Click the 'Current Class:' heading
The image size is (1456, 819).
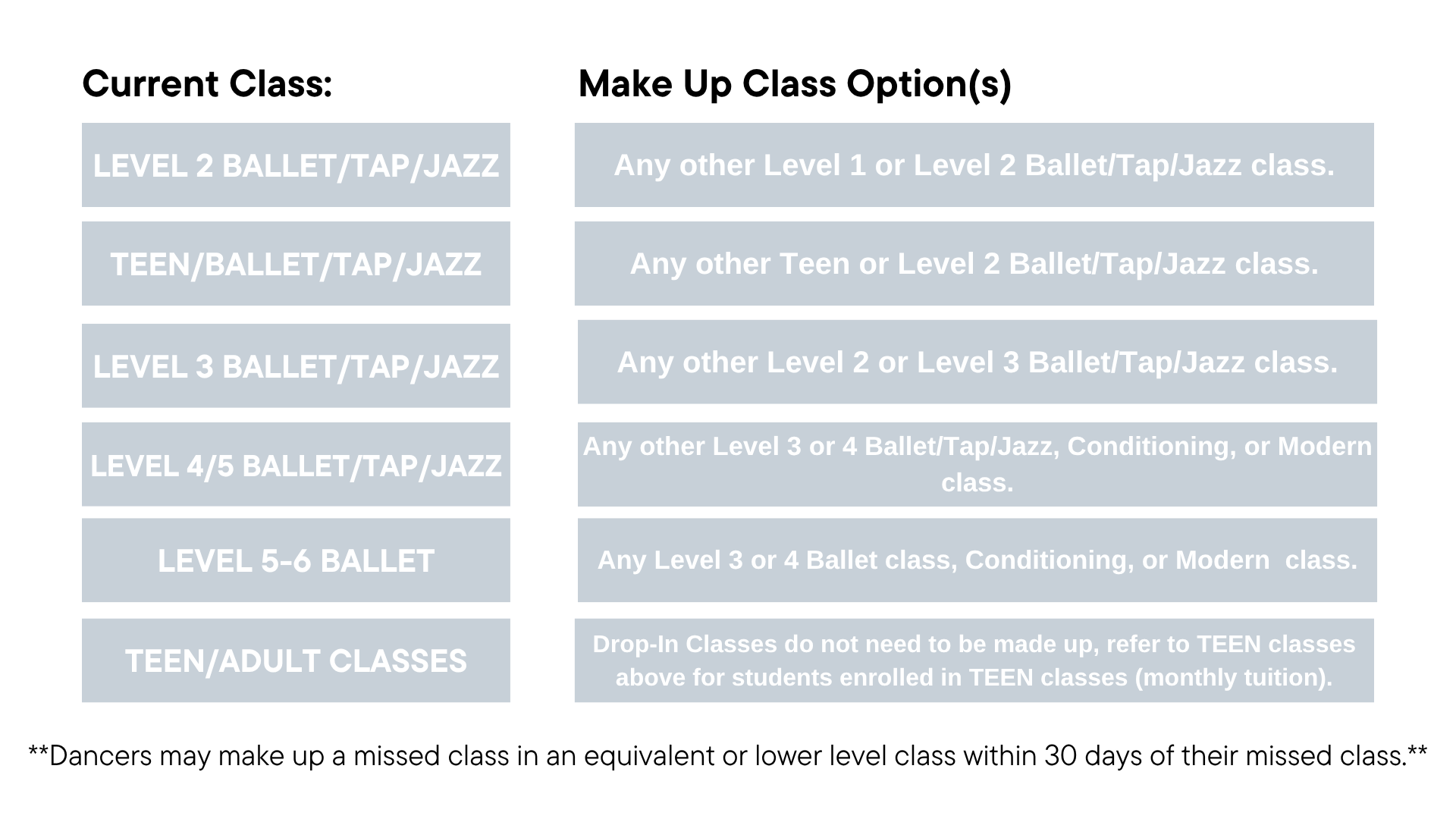click(x=207, y=83)
